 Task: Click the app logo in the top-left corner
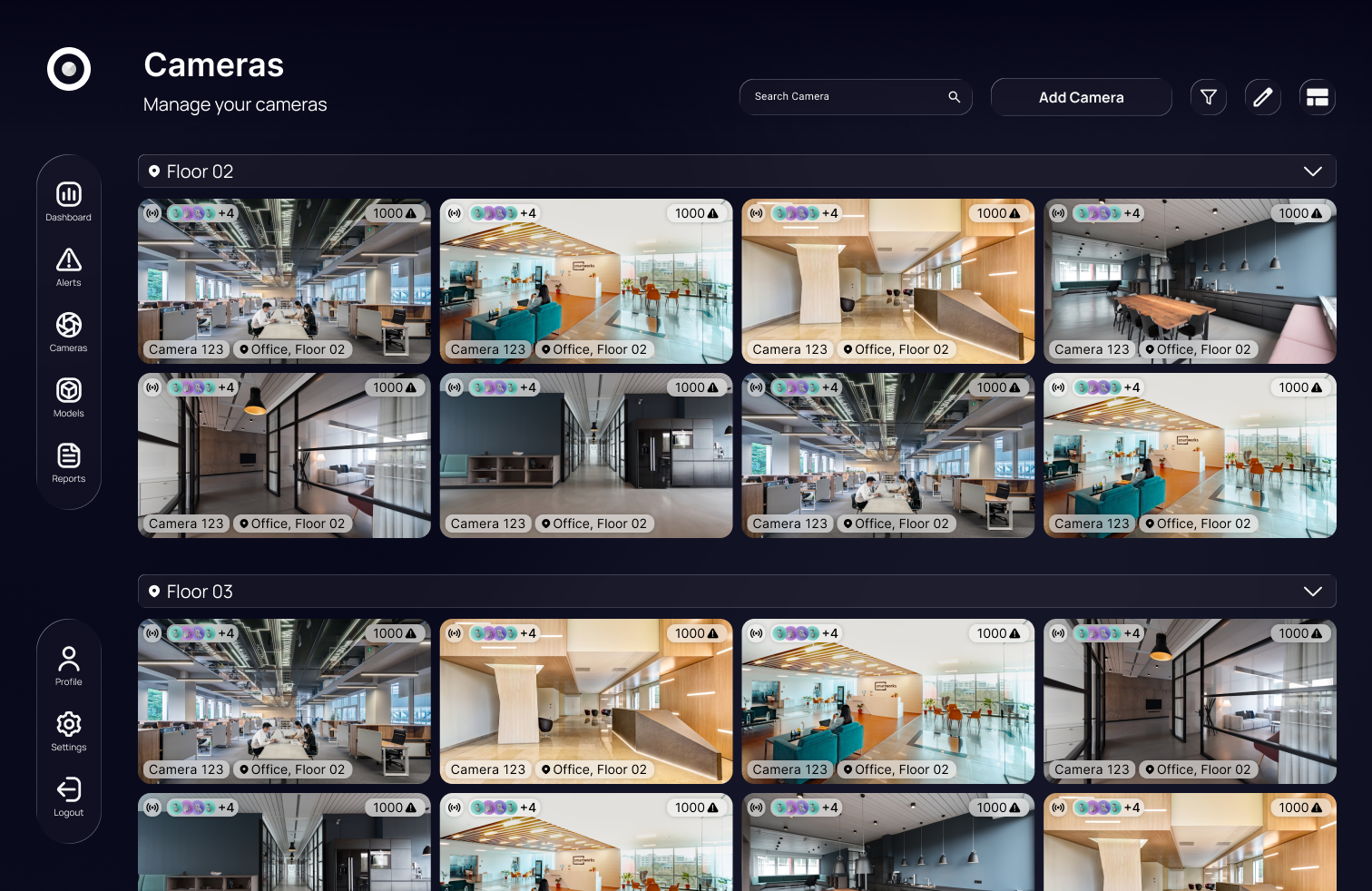click(68, 69)
